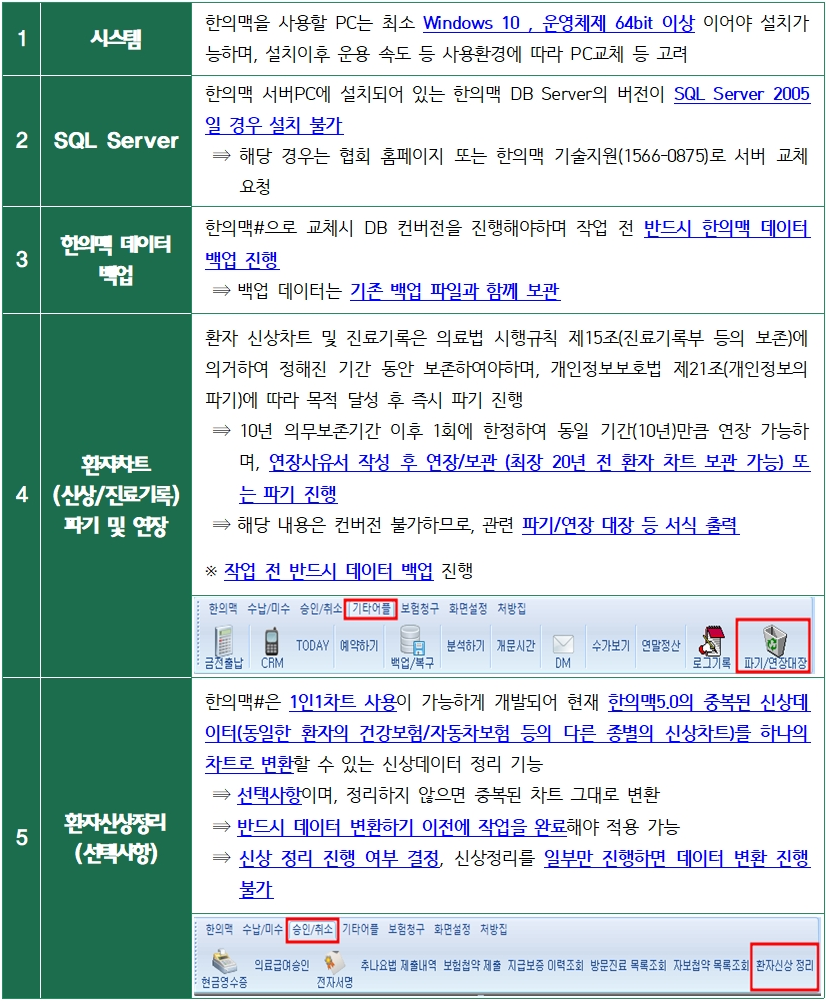Click underlined '일부만 진행하면 데이터 변환 진행'
Image resolution: width=826 pixels, height=1001 pixels.
coord(677,858)
